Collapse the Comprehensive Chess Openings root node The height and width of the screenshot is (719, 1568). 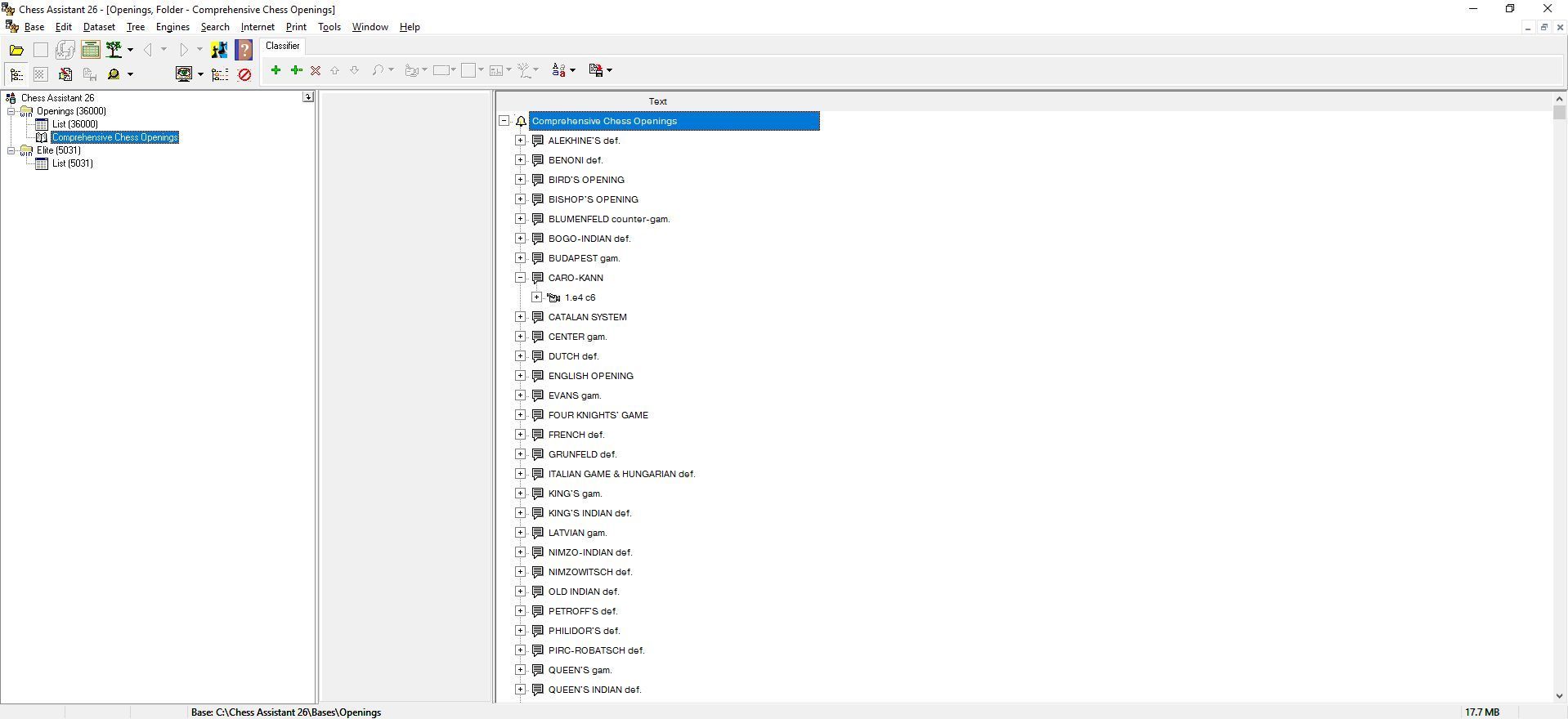click(x=504, y=121)
